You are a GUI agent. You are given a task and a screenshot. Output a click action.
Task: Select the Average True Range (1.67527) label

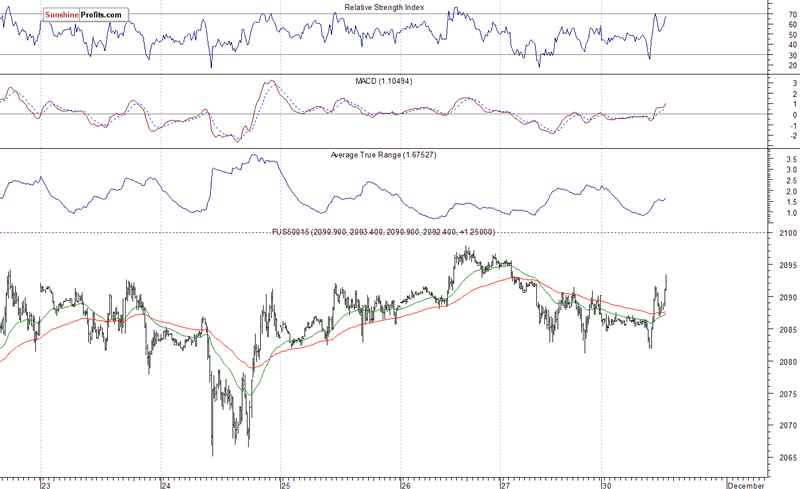tap(384, 155)
